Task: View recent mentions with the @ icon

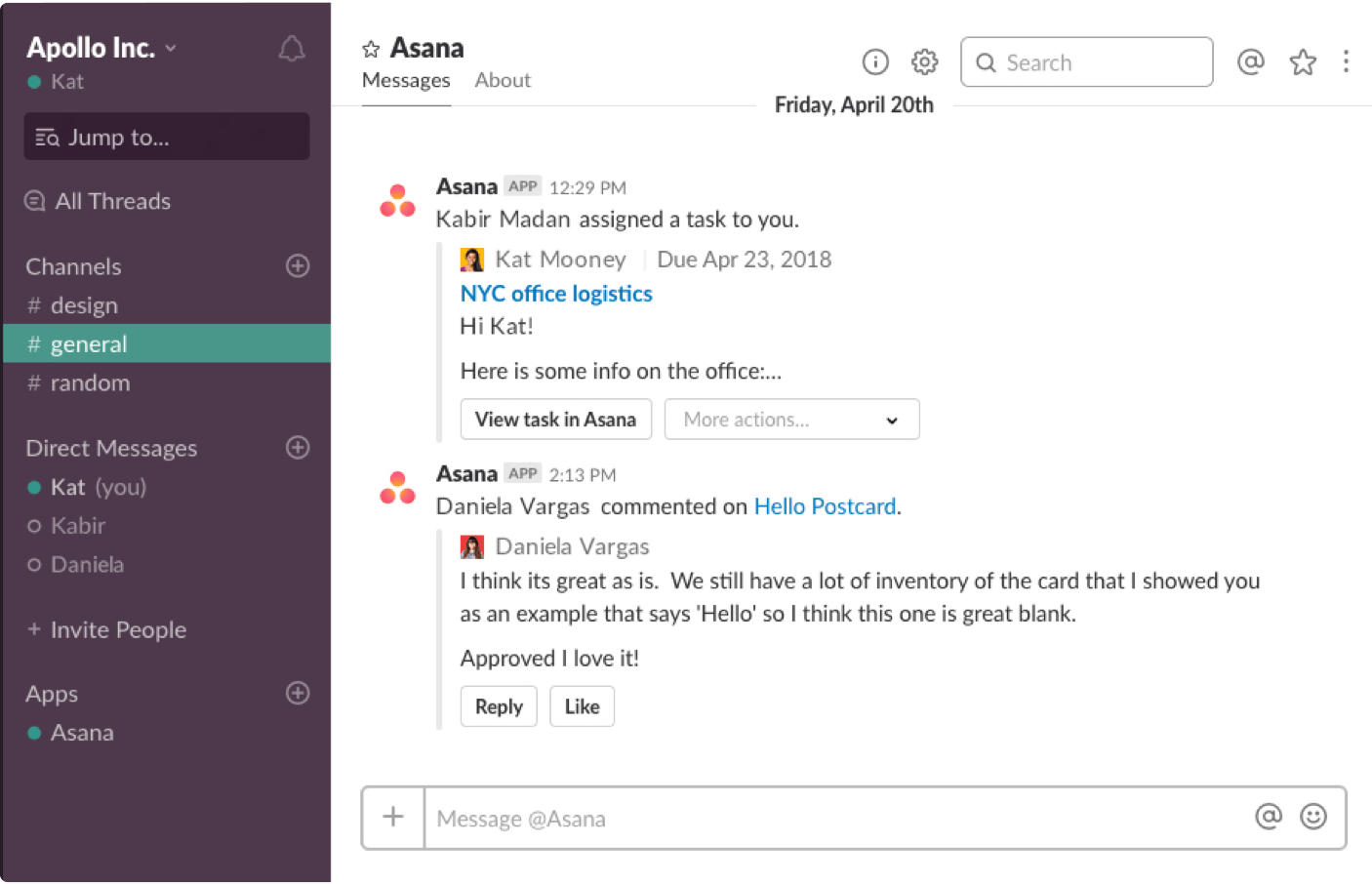Action: pyautogui.click(x=1251, y=61)
